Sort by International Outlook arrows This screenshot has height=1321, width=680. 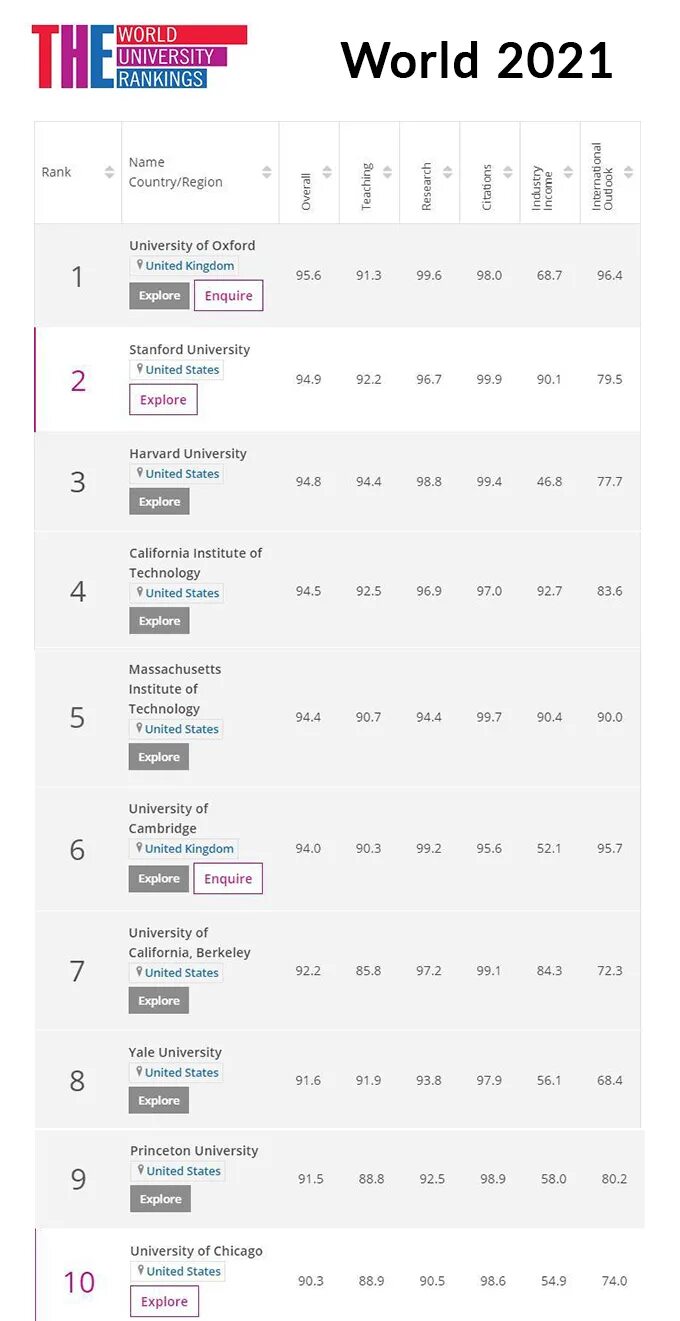628,172
